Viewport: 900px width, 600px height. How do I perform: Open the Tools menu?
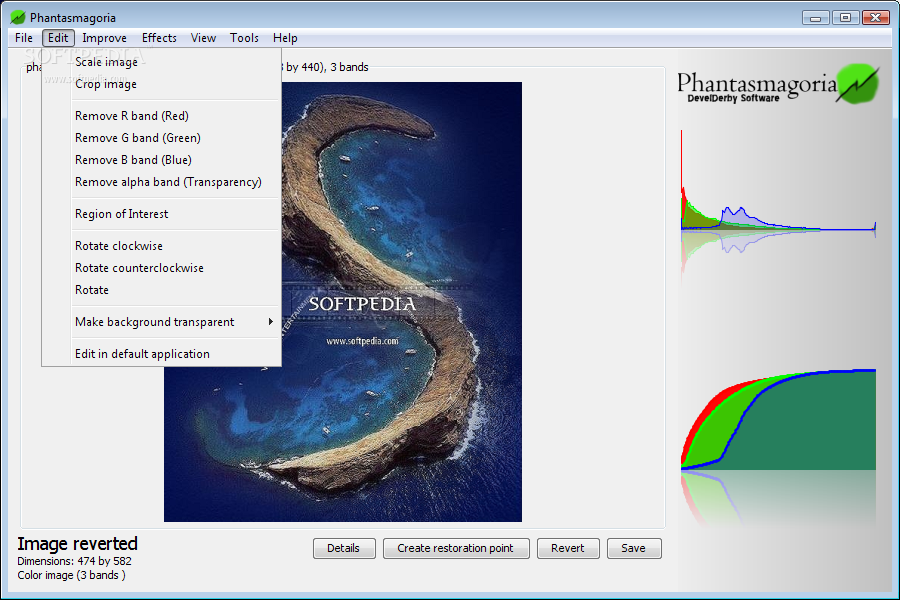pyautogui.click(x=244, y=38)
